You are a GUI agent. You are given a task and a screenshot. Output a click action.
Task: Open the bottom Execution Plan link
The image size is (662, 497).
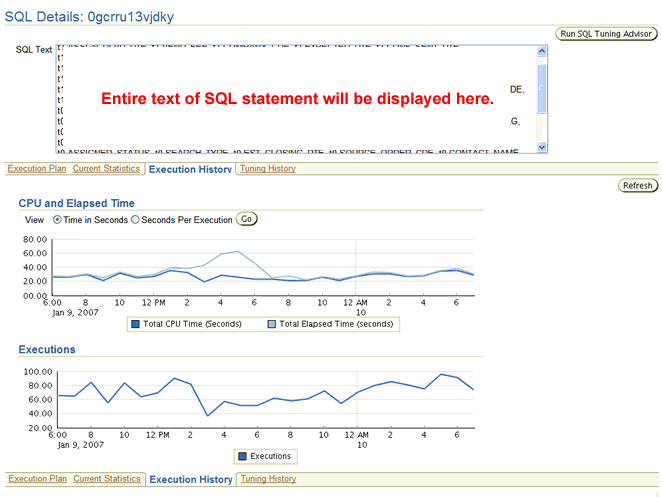tap(37, 479)
